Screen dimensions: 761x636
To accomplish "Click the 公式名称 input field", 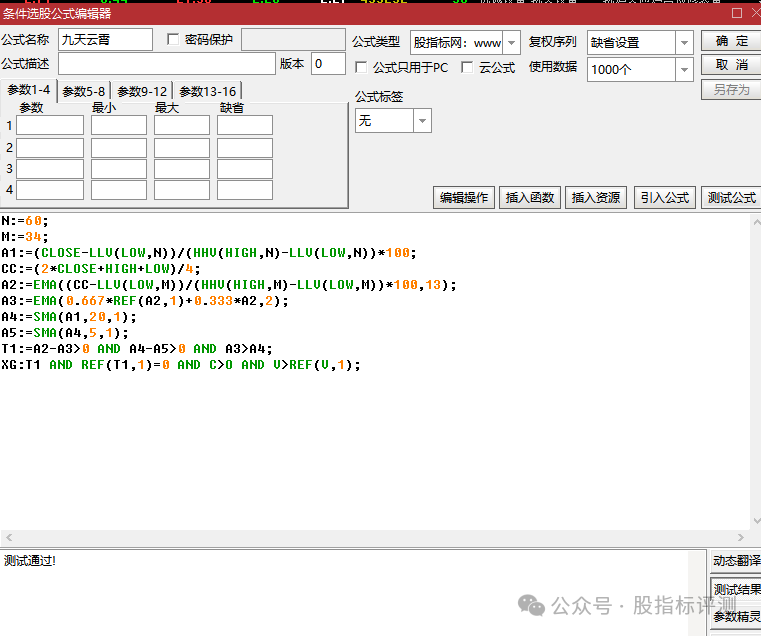I will pyautogui.click(x=105, y=40).
